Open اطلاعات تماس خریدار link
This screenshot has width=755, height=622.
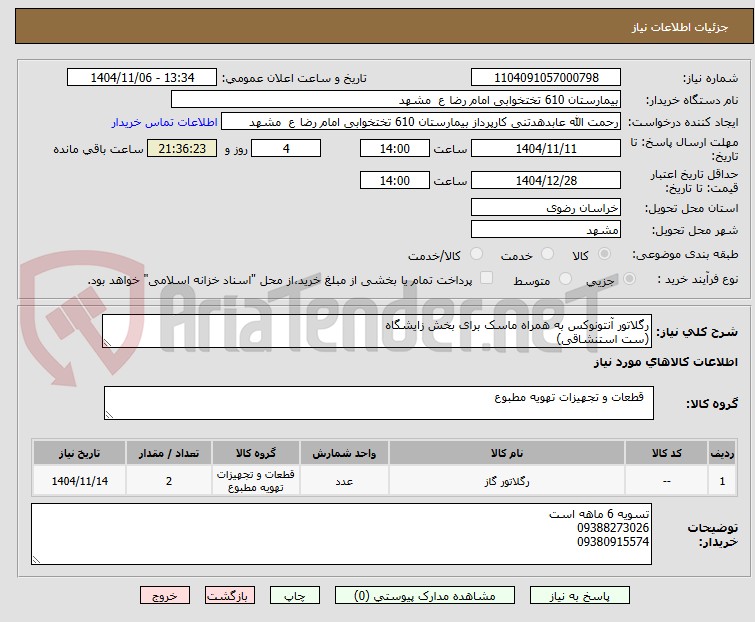click(165, 122)
